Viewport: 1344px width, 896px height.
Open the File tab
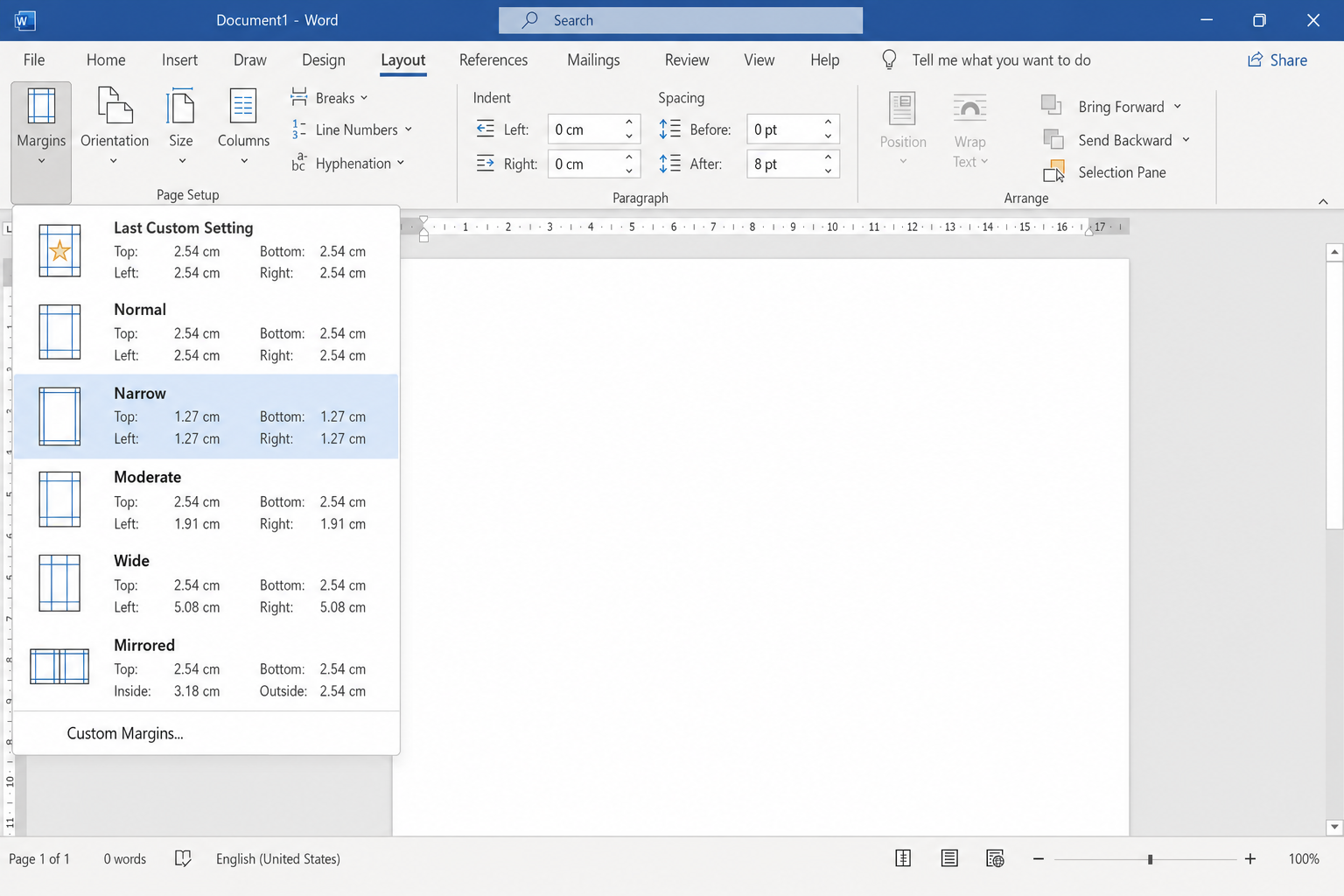click(34, 59)
